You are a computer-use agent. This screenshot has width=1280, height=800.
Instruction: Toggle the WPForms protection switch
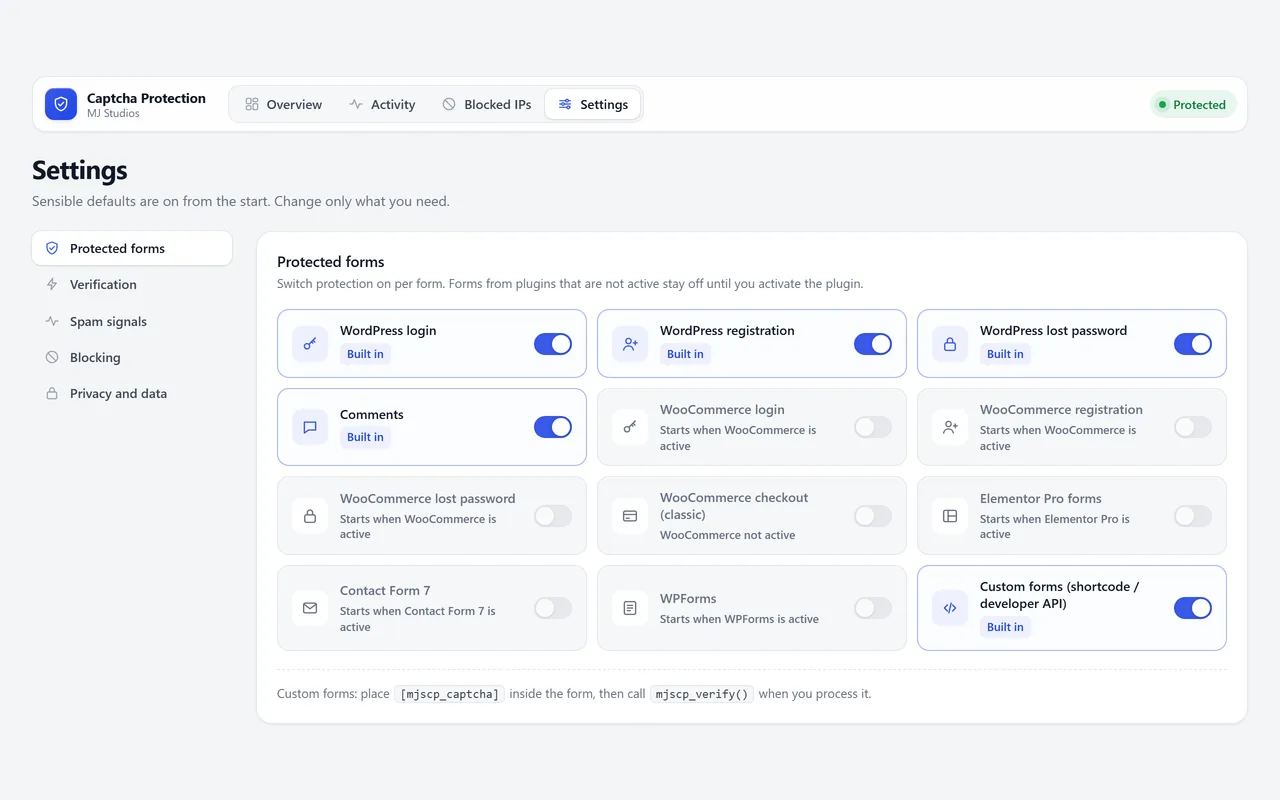click(873, 608)
